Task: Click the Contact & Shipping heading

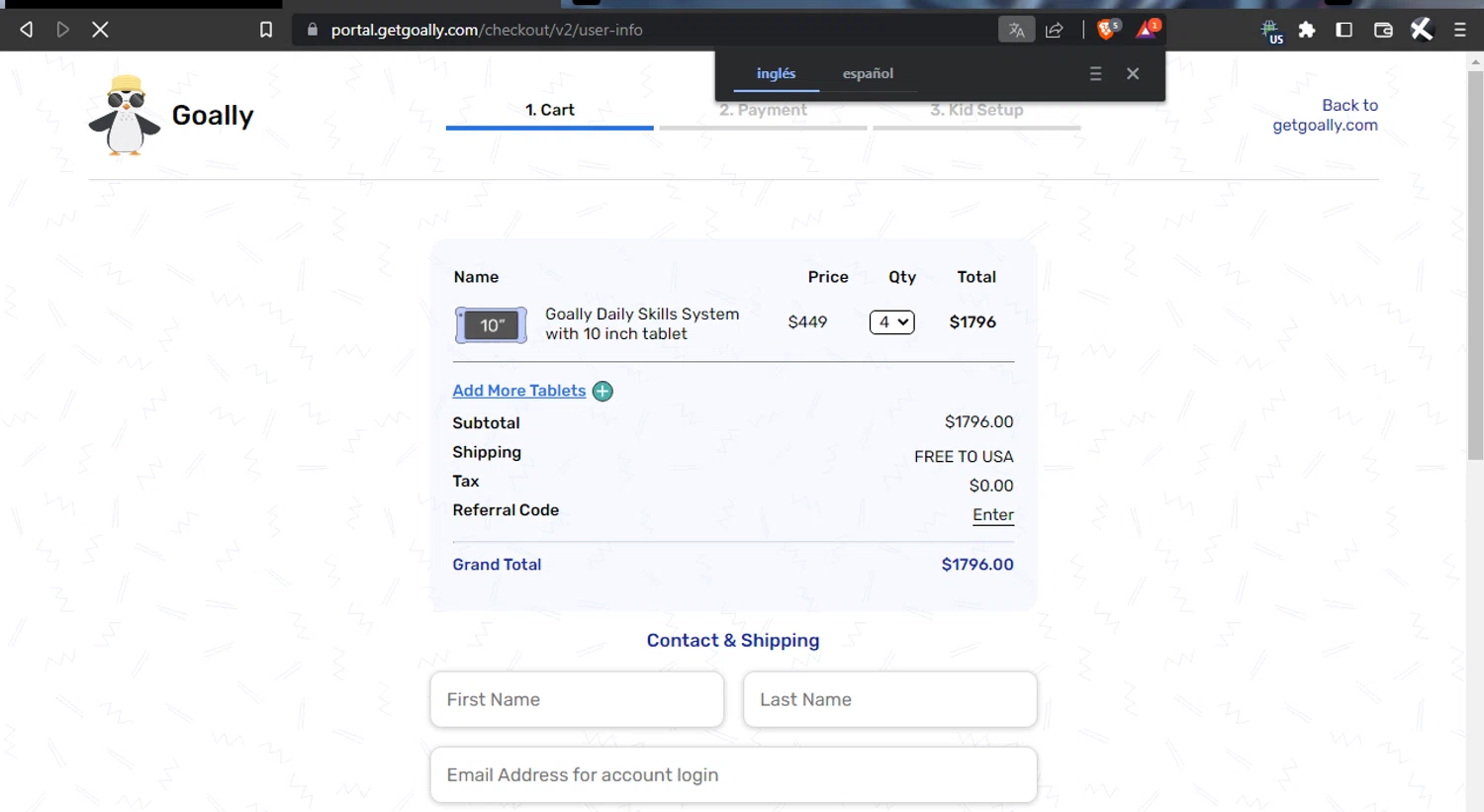Action: click(x=733, y=640)
